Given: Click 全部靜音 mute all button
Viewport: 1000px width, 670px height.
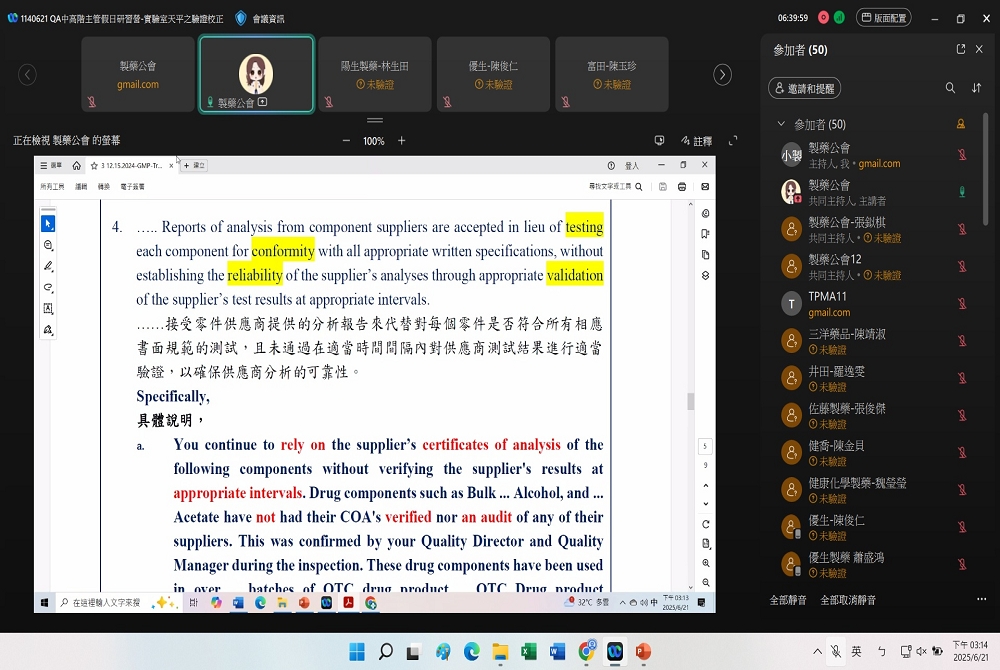Looking at the screenshot, I should pos(788,600).
